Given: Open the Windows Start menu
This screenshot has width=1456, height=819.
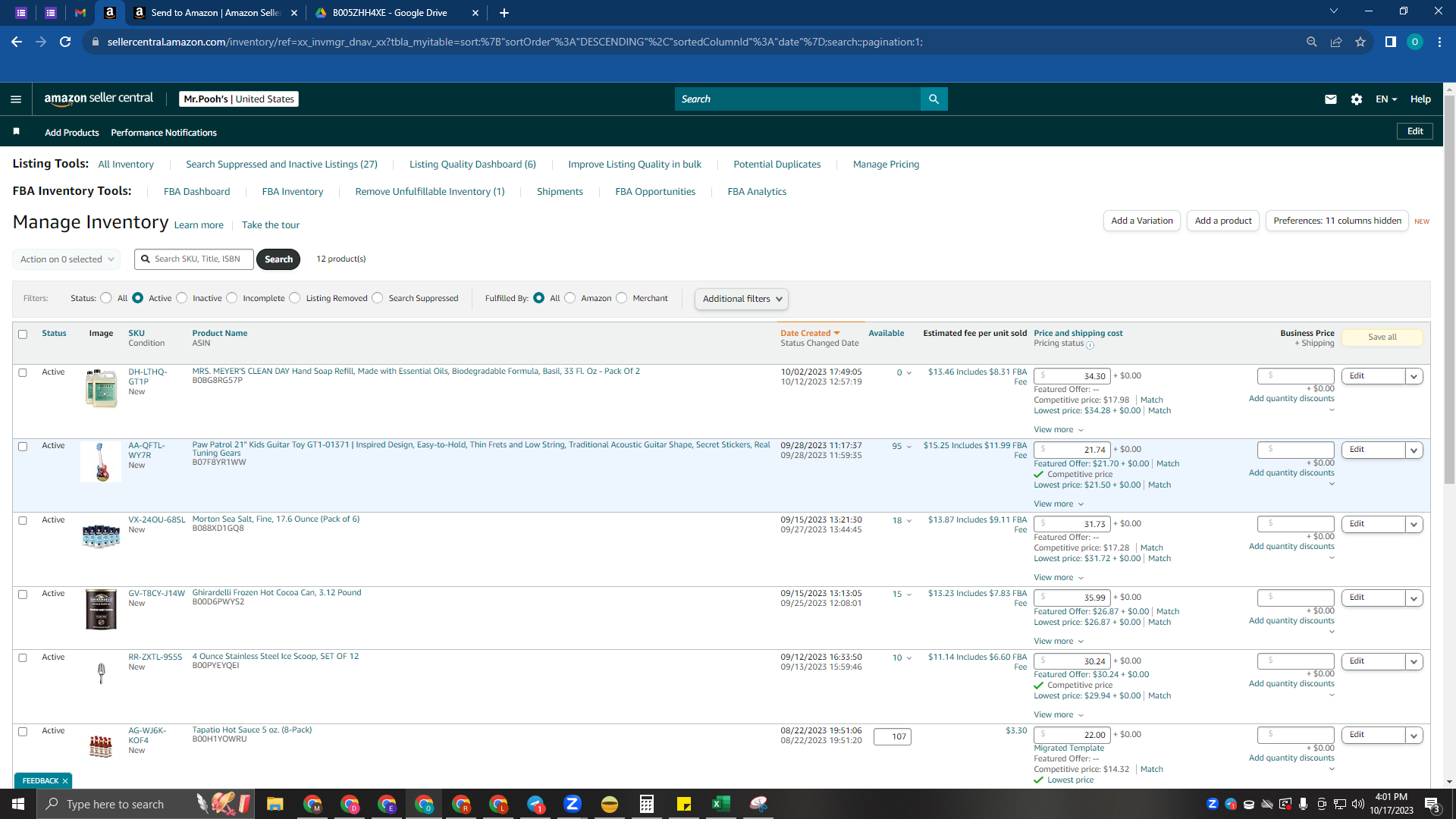Looking at the screenshot, I should coord(18,804).
